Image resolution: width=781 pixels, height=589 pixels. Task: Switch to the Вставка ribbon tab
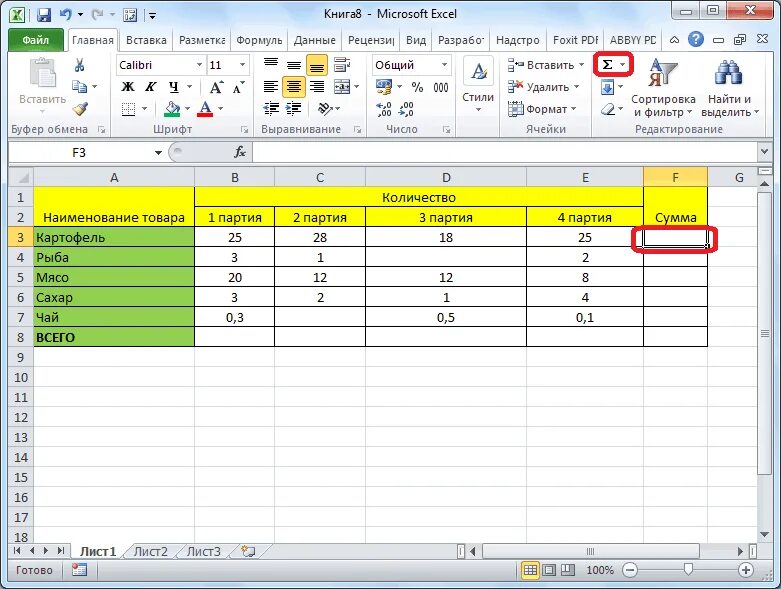146,40
